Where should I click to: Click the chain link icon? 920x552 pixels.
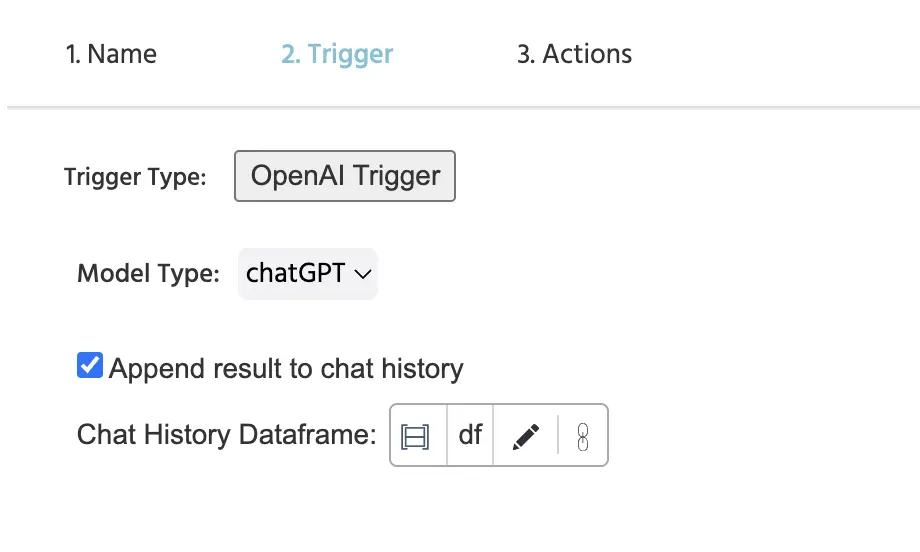pyautogui.click(x=583, y=436)
